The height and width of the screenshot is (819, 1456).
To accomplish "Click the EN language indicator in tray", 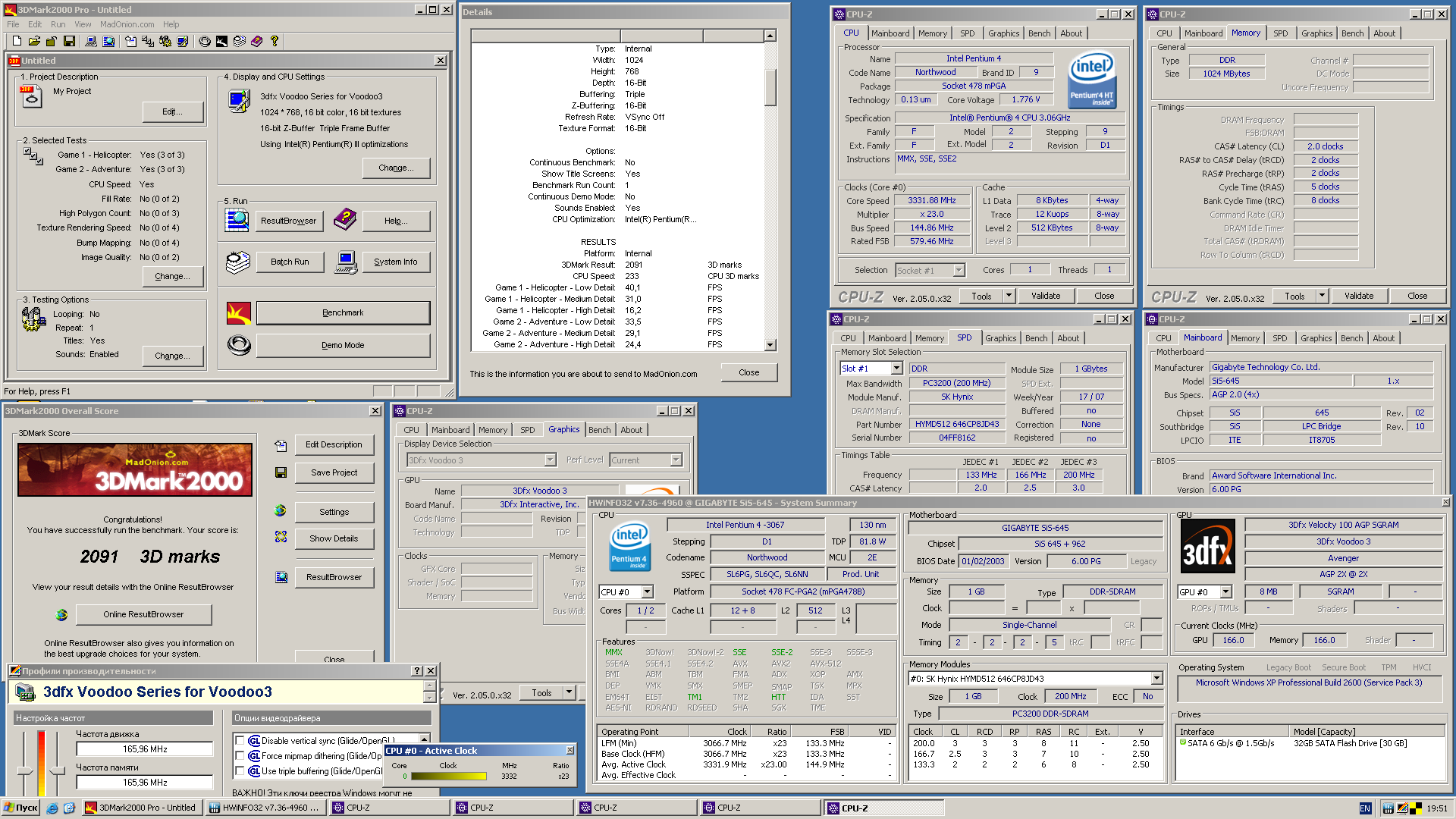I will 1365,808.
